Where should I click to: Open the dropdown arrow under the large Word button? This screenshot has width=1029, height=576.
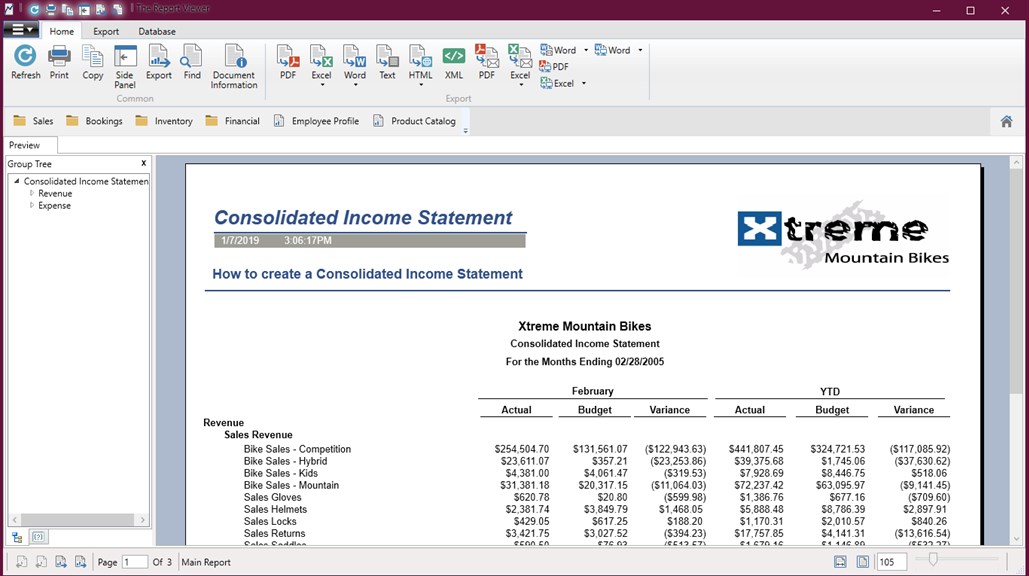pos(355,85)
